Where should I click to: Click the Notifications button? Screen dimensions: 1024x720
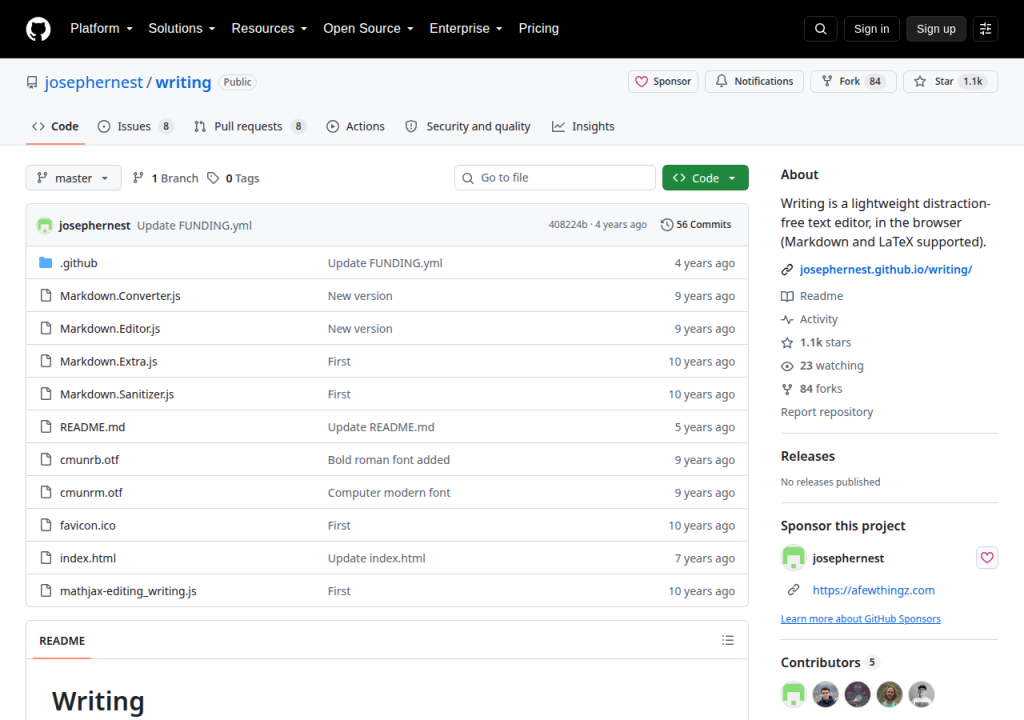pyautogui.click(x=754, y=82)
